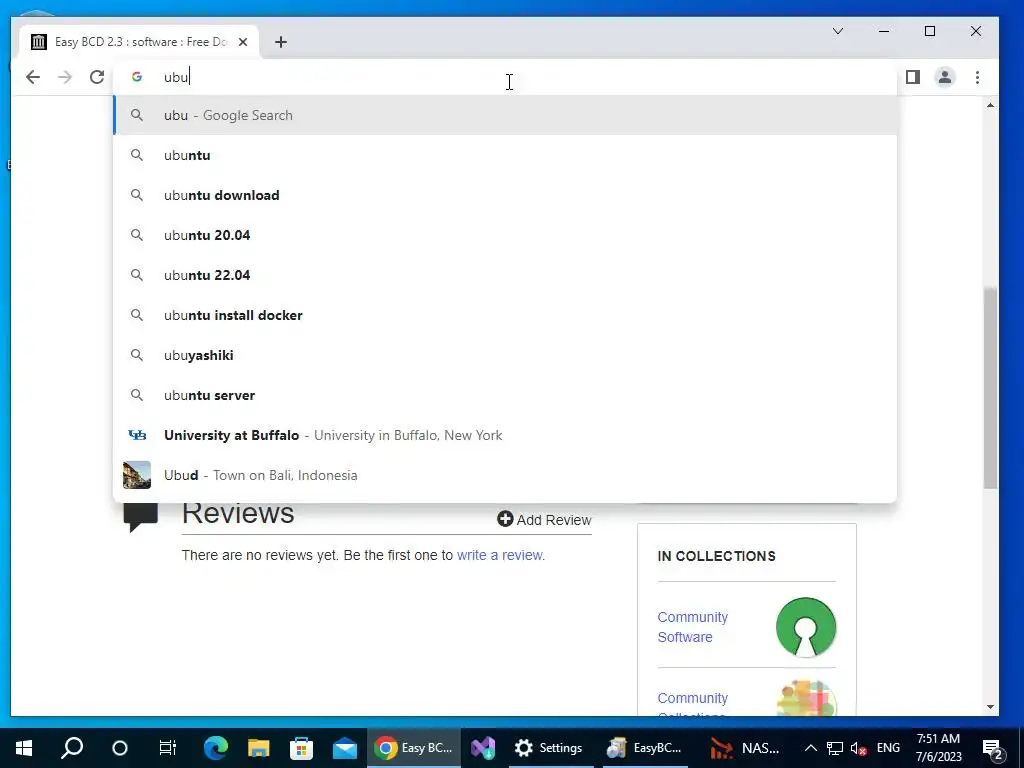1024x768 pixels.
Task: Open the network tray icon
Action: tap(835, 748)
